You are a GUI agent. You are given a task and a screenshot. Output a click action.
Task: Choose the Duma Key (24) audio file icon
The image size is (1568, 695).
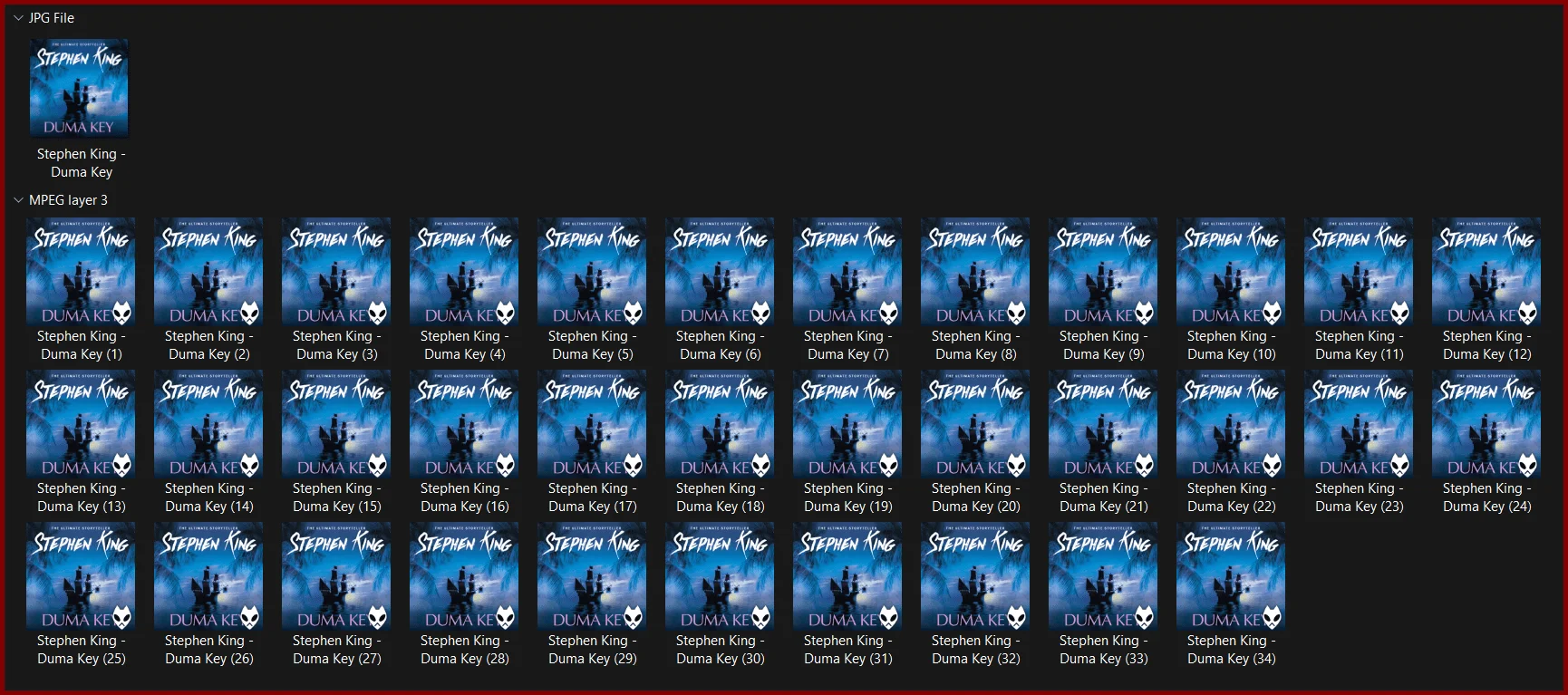1486,424
